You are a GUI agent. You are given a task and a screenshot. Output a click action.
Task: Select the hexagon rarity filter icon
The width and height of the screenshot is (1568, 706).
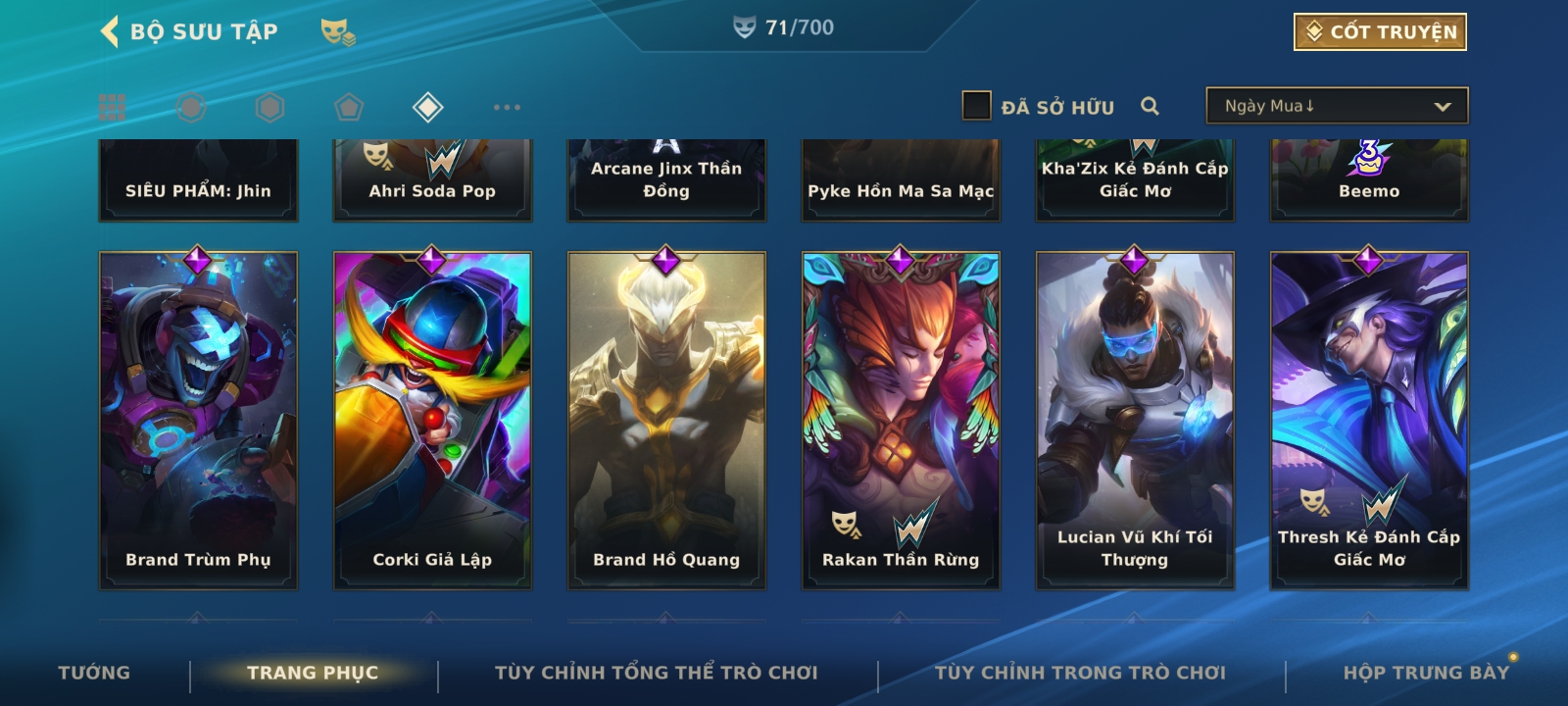pyautogui.click(x=269, y=107)
